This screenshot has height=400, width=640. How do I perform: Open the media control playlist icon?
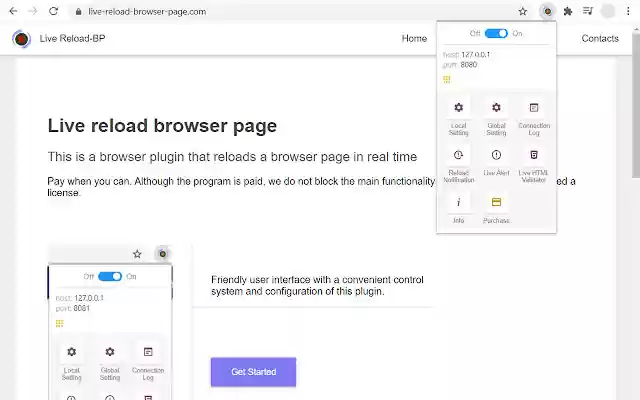[588, 11]
